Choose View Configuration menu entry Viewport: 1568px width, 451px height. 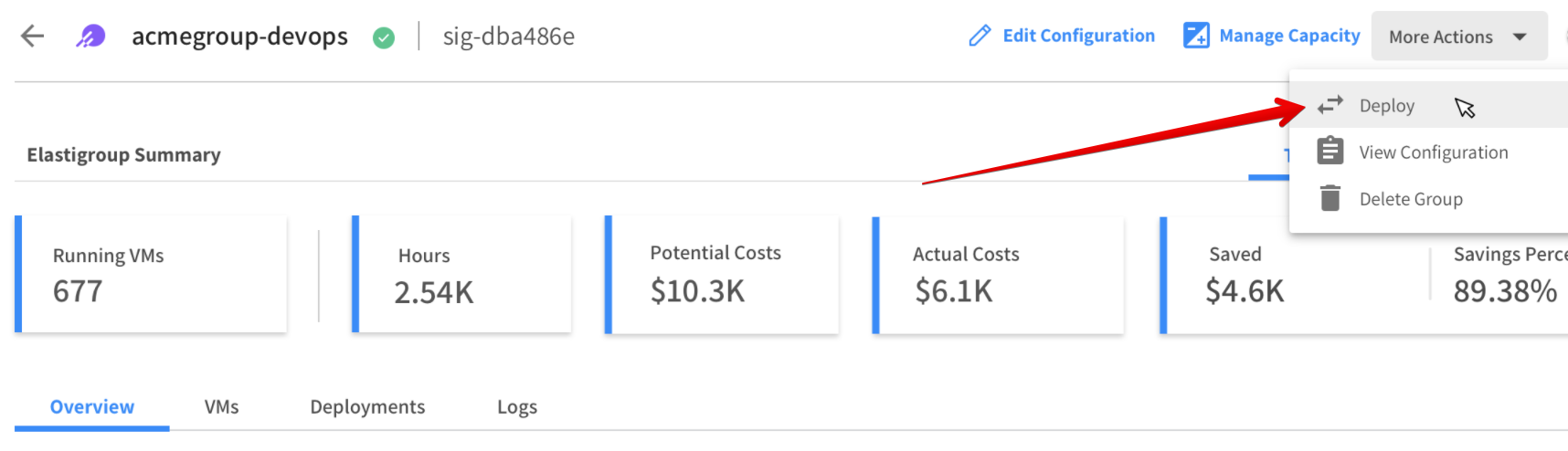[1433, 152]
